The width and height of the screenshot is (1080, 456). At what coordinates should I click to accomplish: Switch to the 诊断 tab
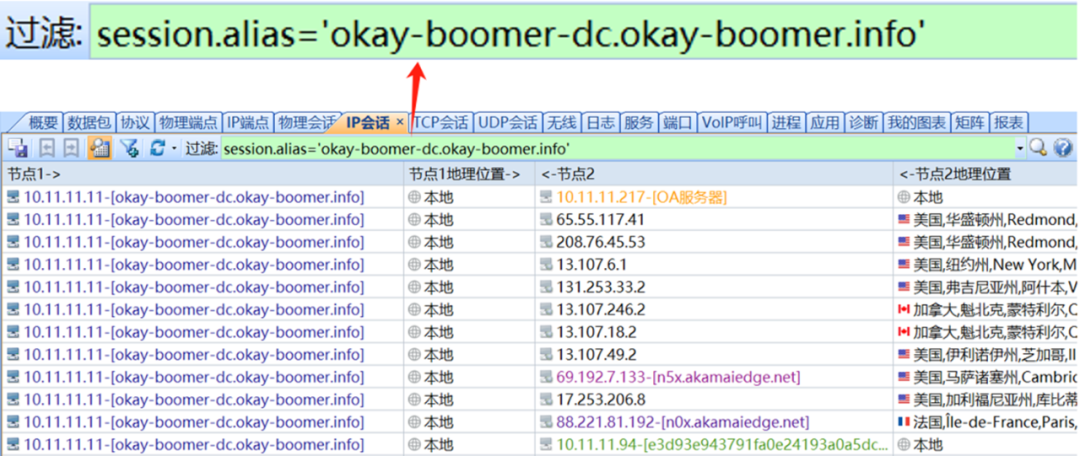tap(864, 123)
